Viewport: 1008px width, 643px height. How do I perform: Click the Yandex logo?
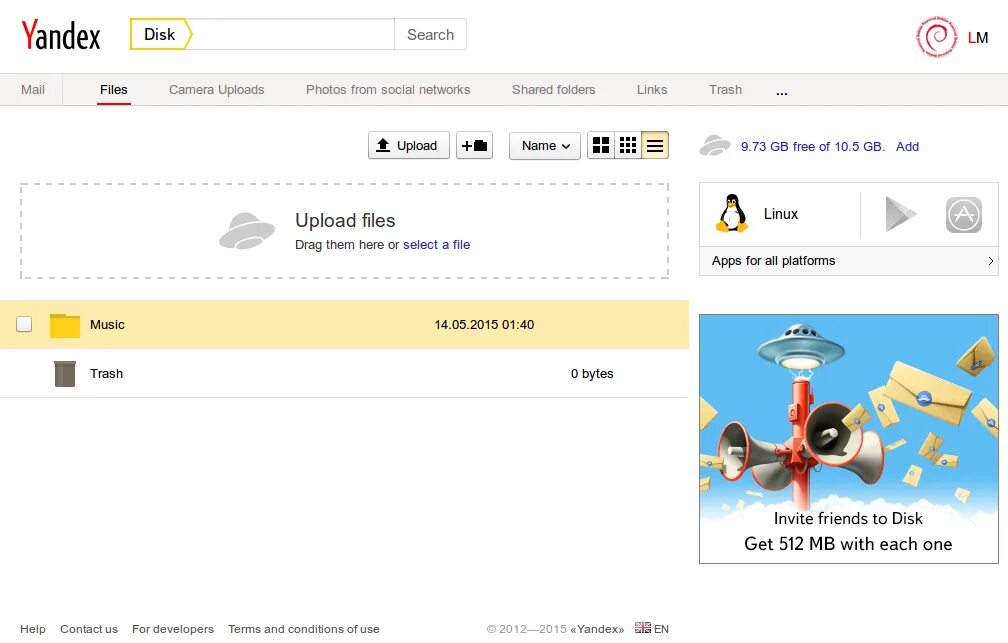(60, 35)
